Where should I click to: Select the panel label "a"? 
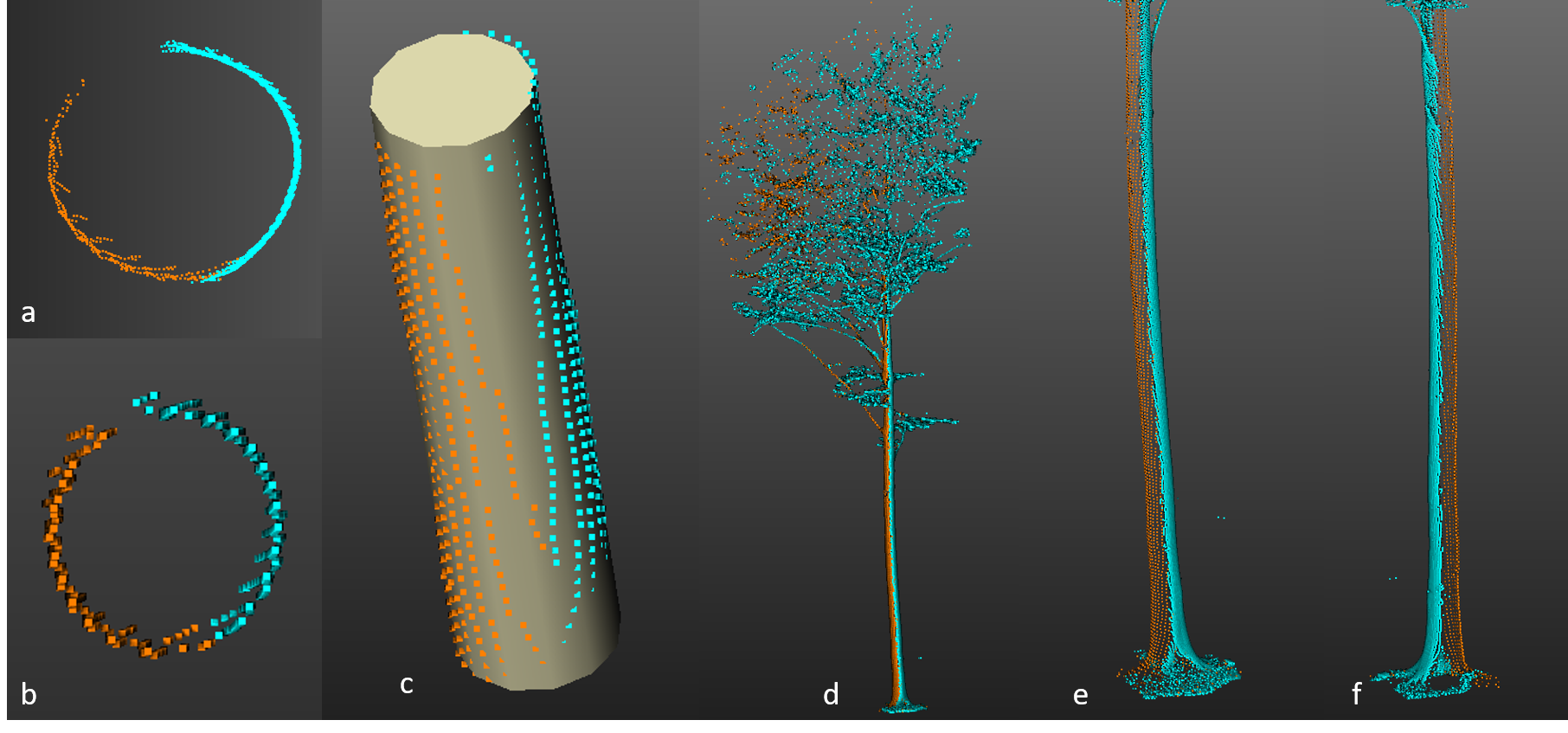[29, 312]
